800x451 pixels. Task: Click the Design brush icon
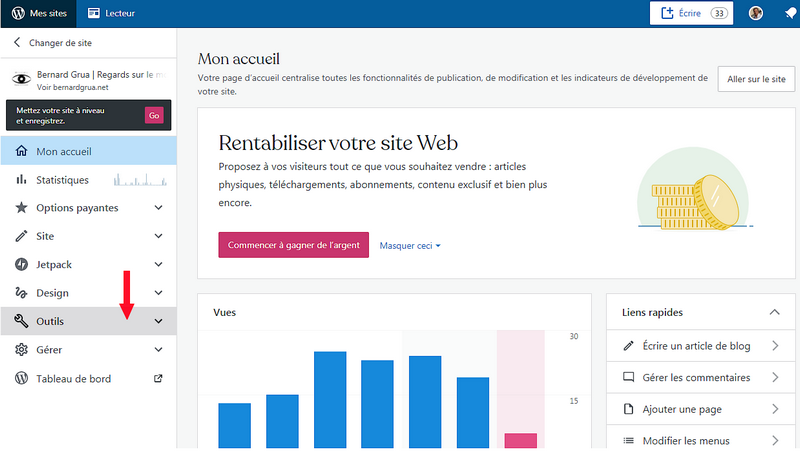pyautogui.click(x=21, y=293)
